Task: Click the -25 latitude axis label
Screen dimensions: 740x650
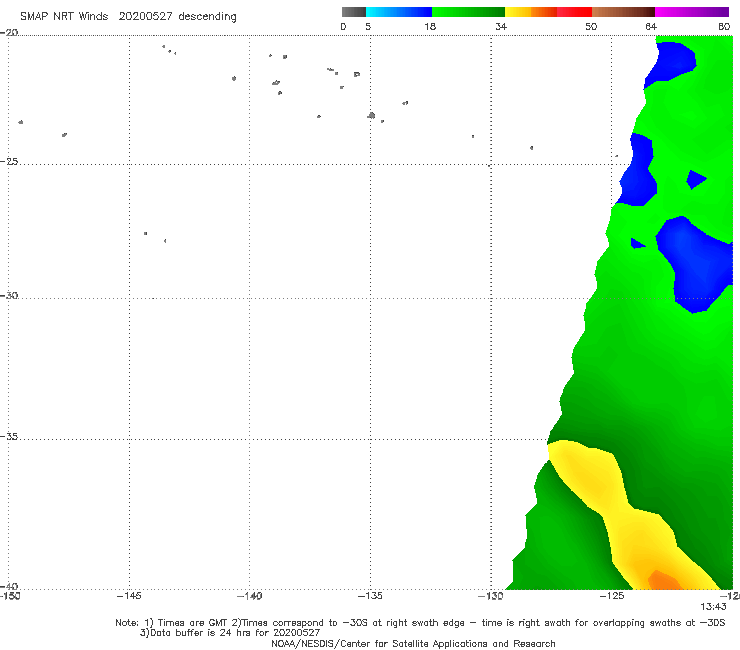Action: [x=9, y=162]
